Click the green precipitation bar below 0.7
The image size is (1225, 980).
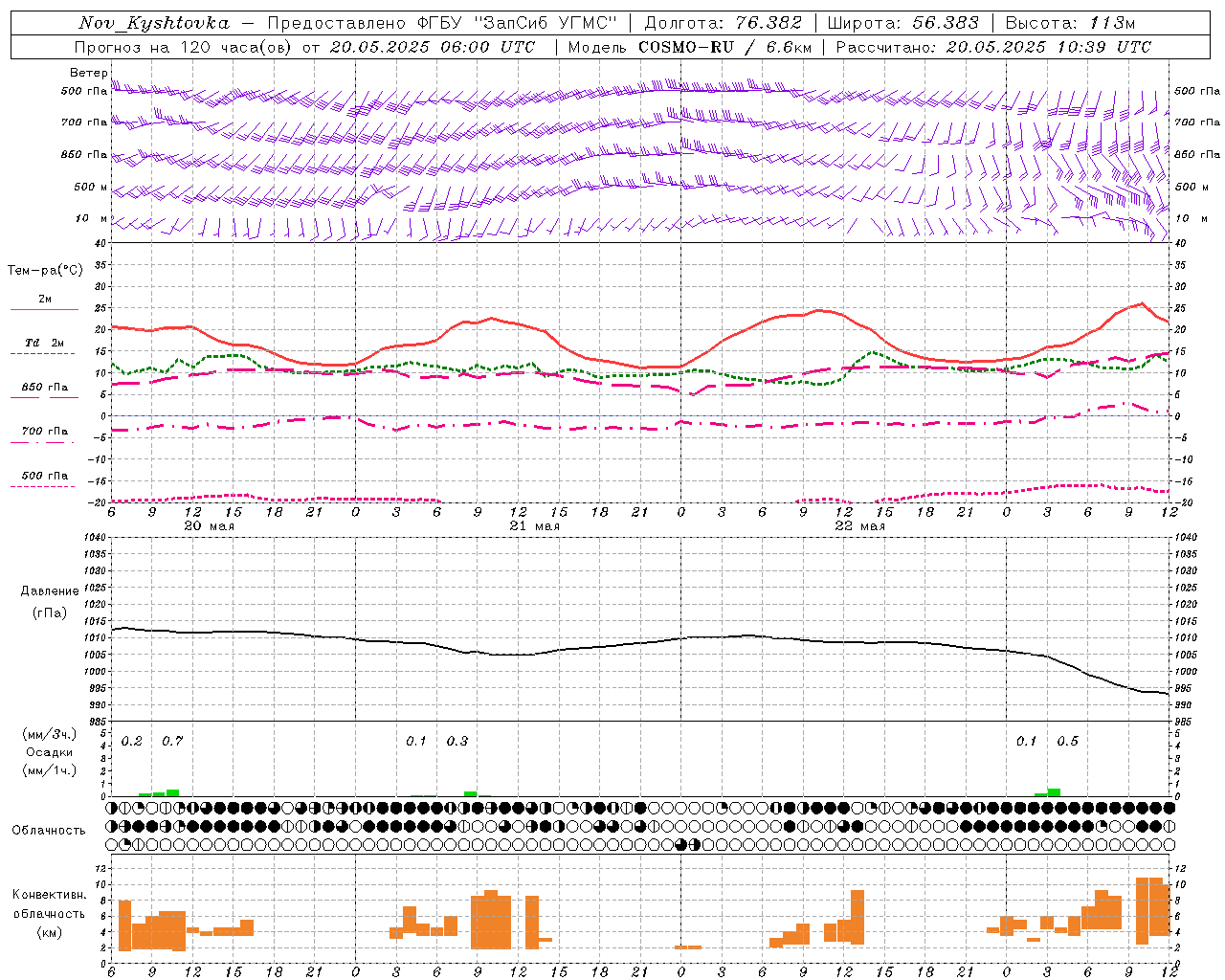(x=172, y=792)
